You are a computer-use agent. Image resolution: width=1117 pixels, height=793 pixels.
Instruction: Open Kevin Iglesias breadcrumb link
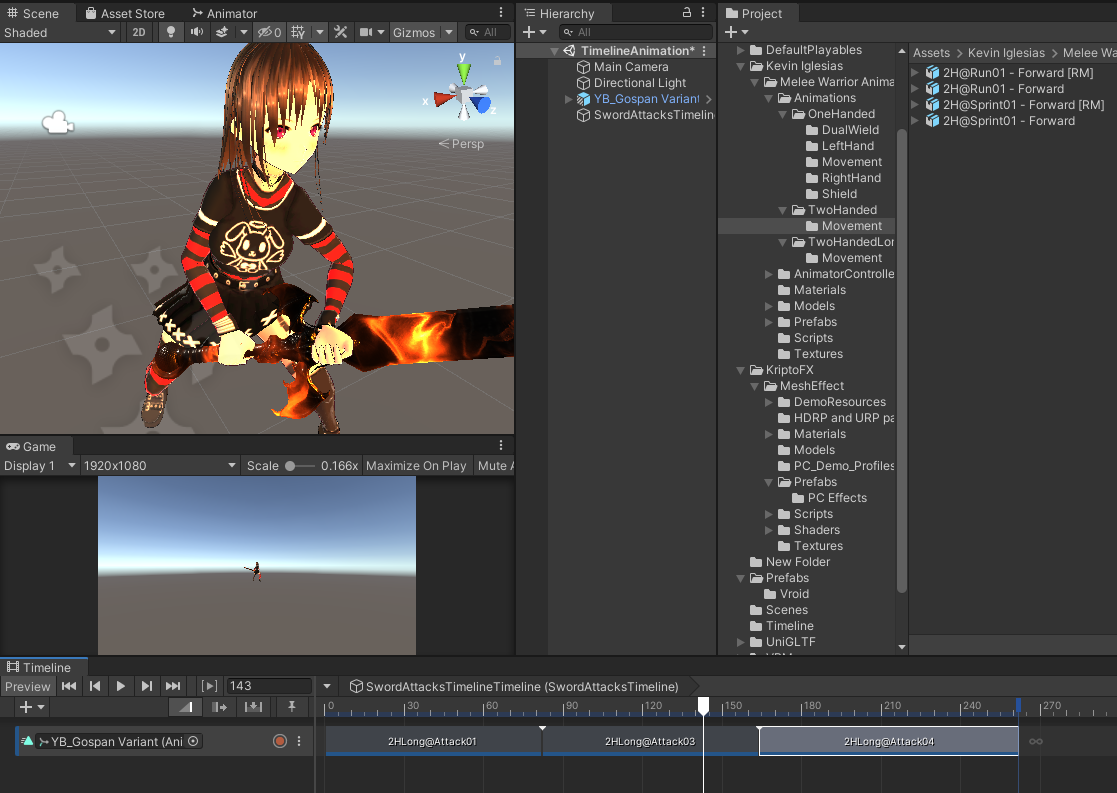[x=1006, y=53]
